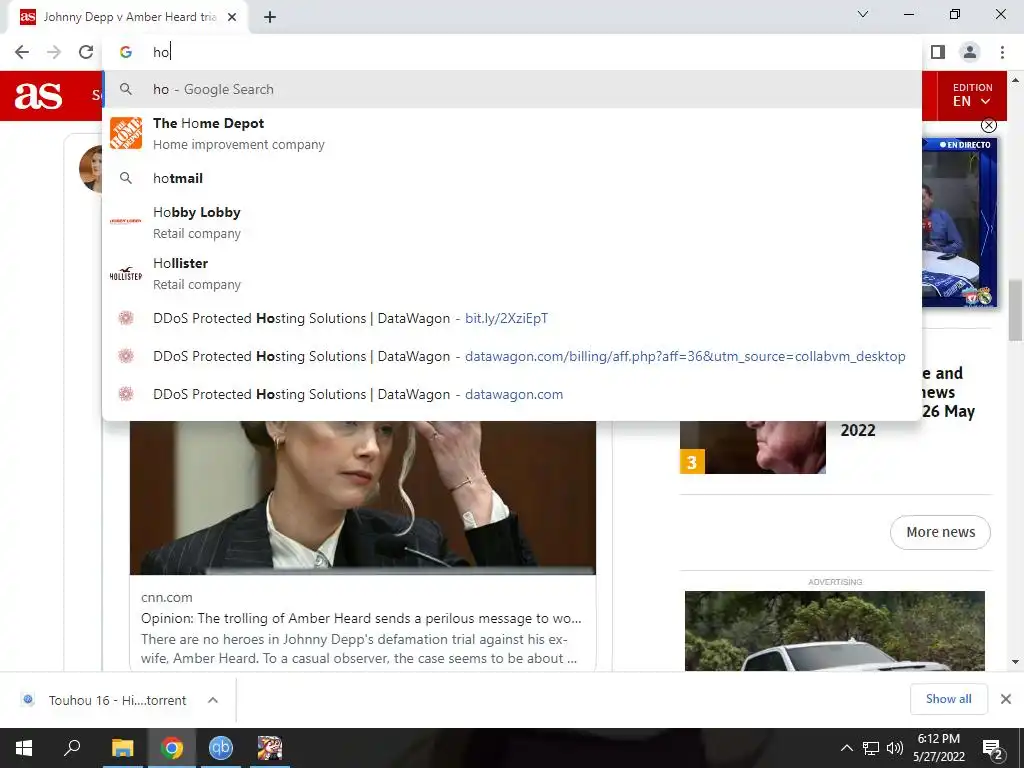
Task: Open Chrome three-dot menu
Action: point(1002,52)
